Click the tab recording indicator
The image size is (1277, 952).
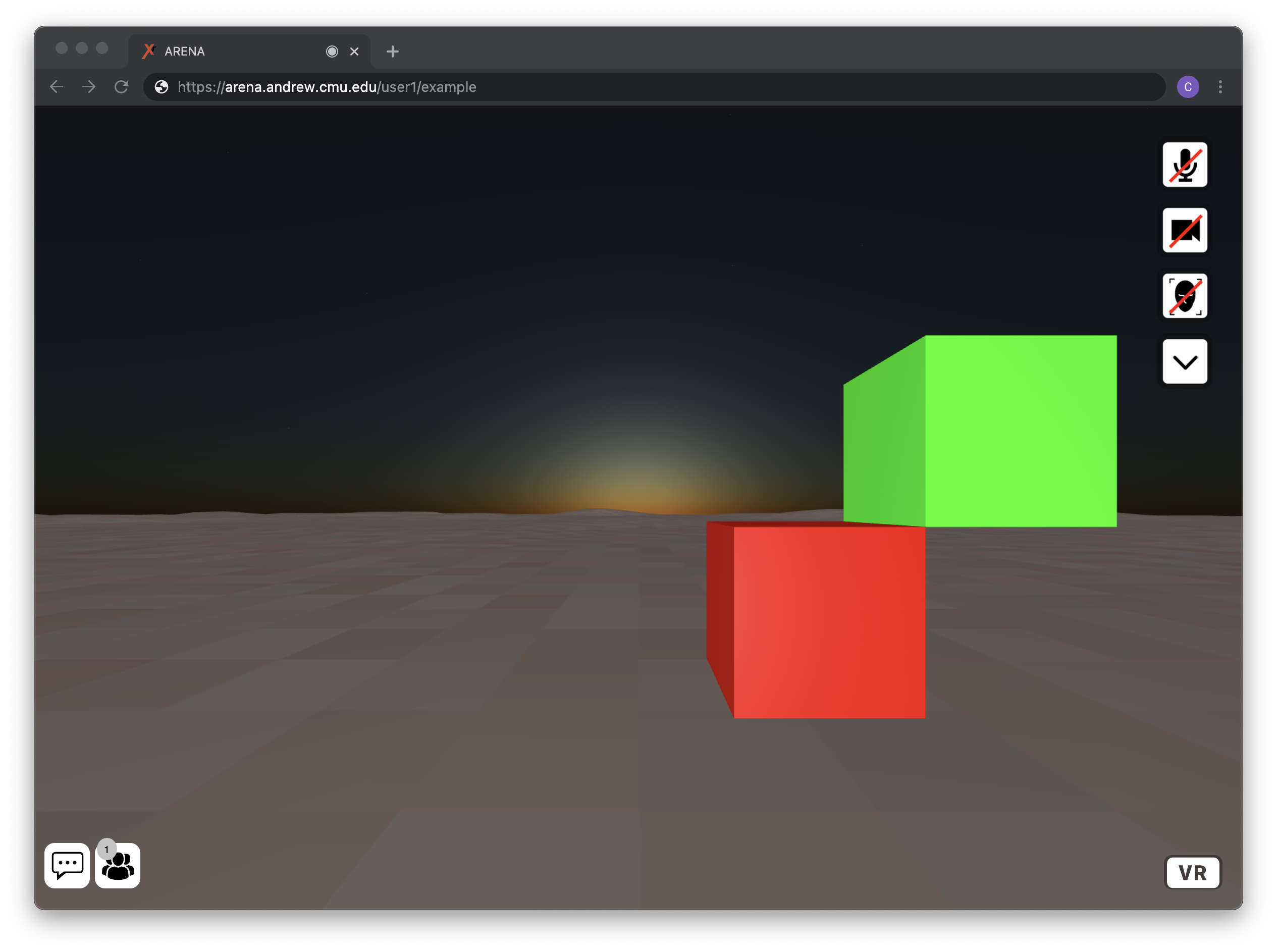(x=331, y=52)
